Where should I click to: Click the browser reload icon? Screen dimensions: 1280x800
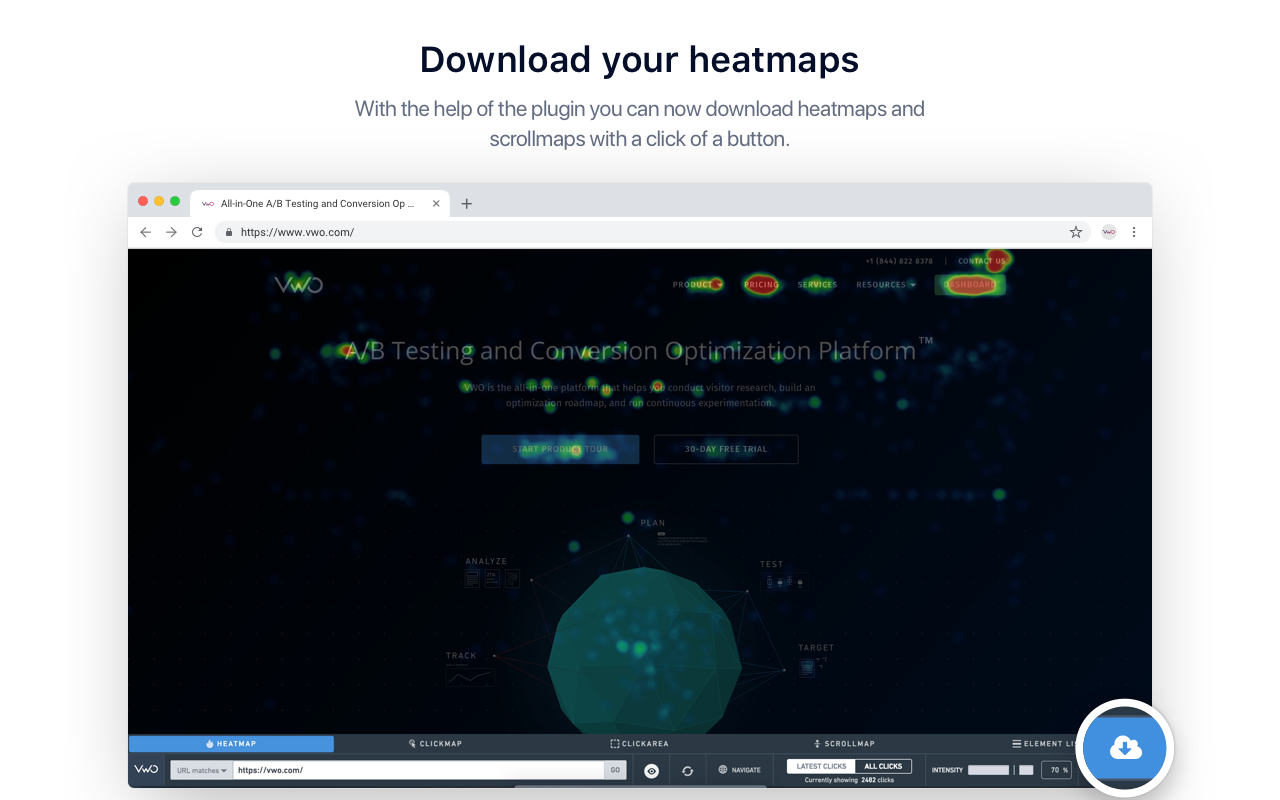pyautogui.click(x=197, y=232)
